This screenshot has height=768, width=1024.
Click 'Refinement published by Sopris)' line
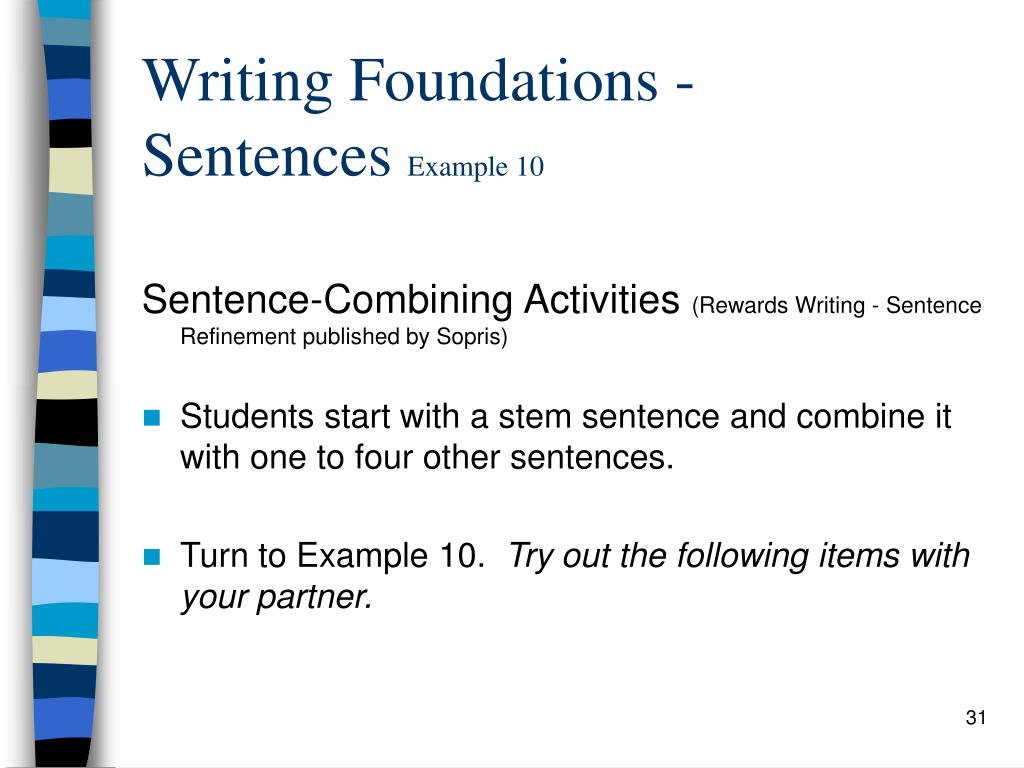pyautogui.click(x=344, y=336)
